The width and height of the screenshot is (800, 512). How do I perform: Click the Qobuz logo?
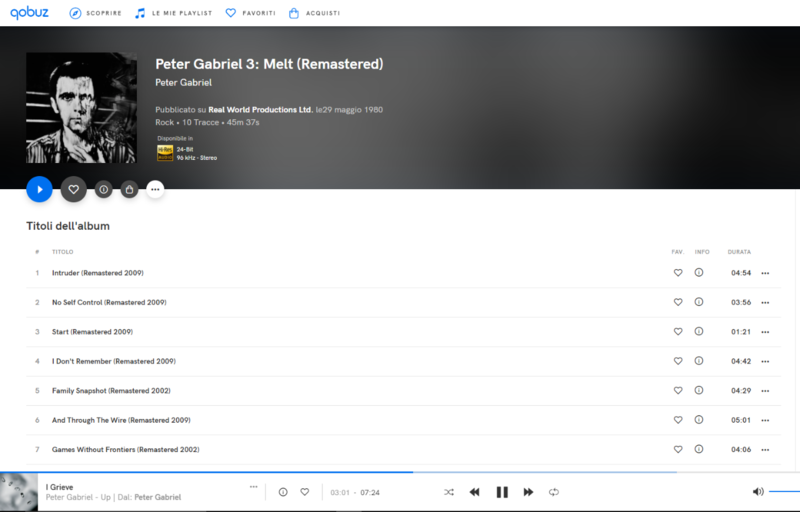click(30, 12)
